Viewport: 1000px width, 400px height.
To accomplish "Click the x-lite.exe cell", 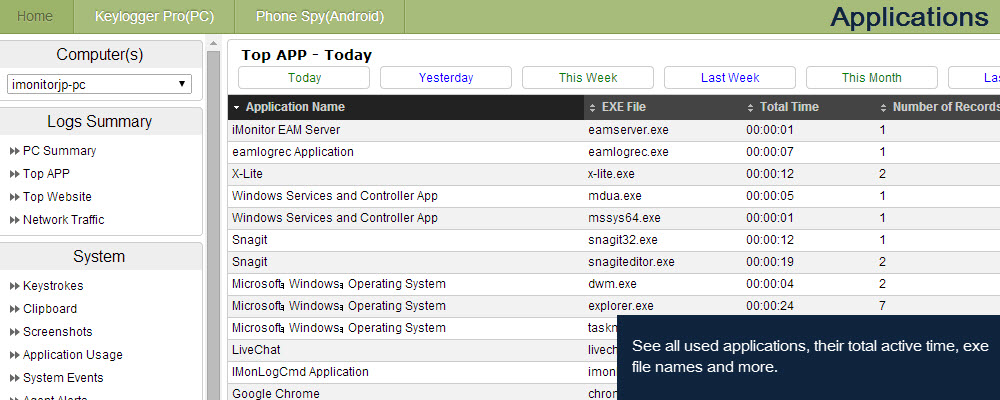I will (x=611, y=174).
